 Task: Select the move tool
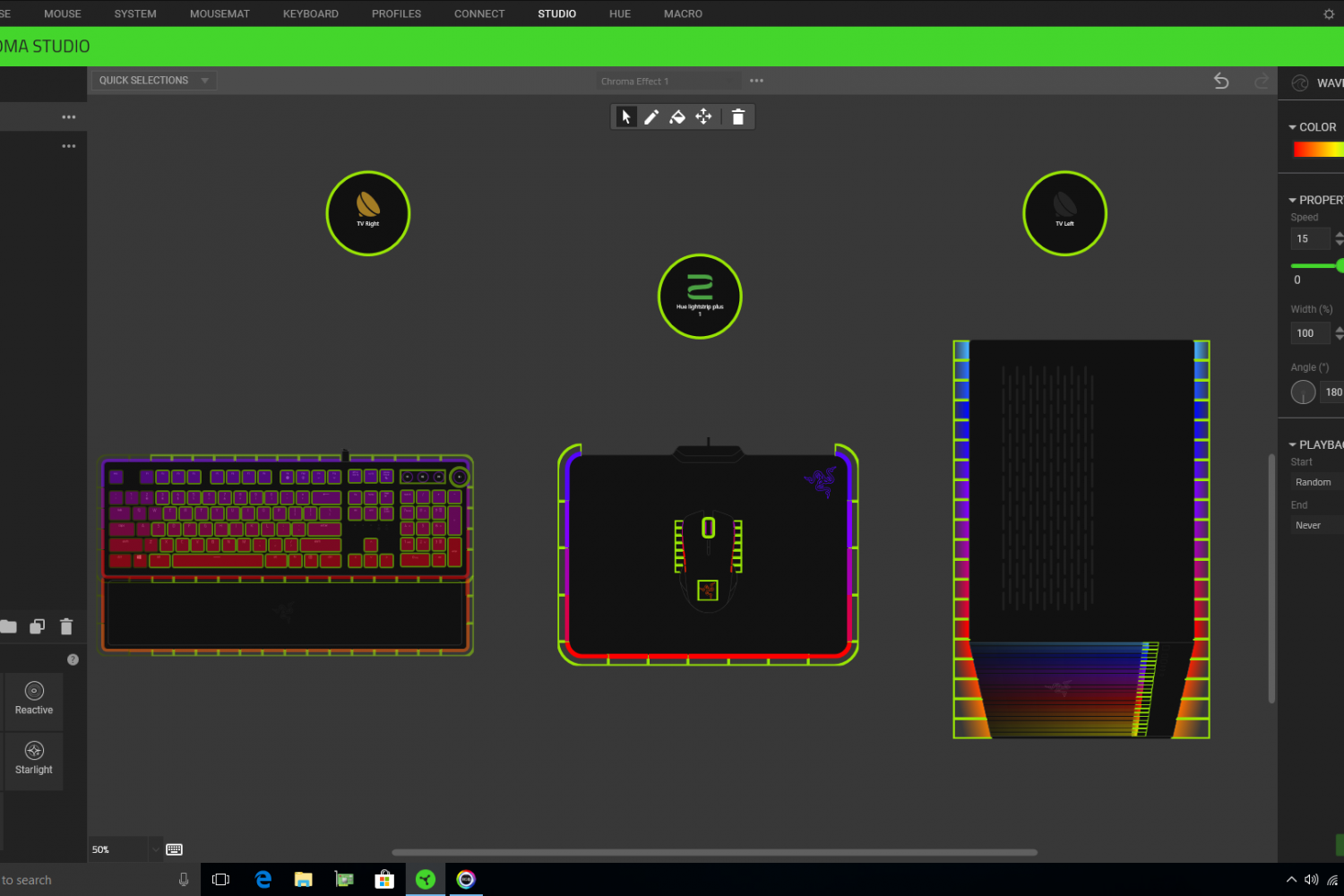[x=703, y=117]
